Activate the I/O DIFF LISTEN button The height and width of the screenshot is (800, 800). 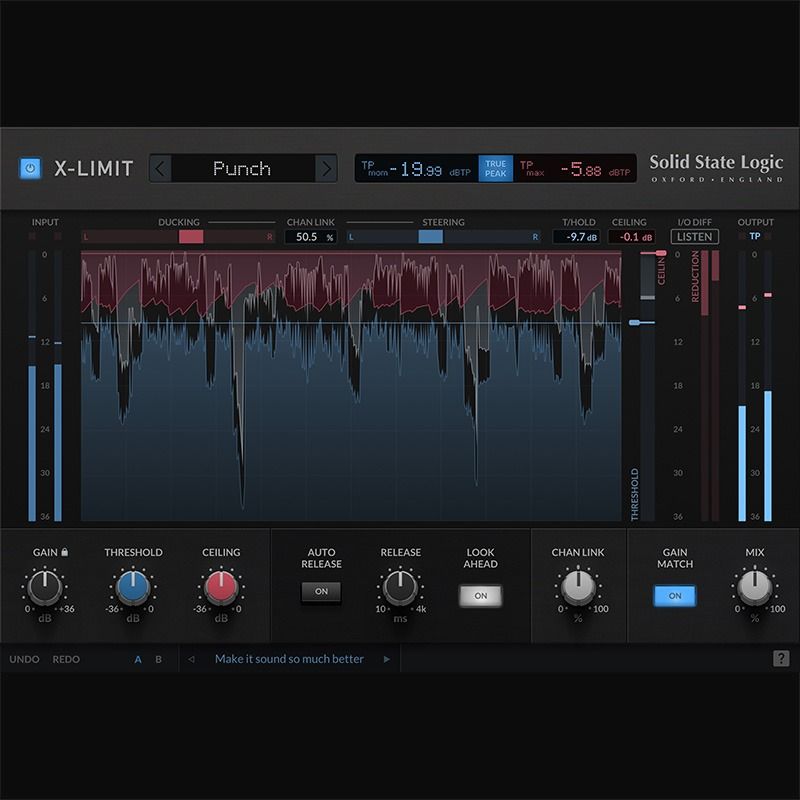coord(693,237)
